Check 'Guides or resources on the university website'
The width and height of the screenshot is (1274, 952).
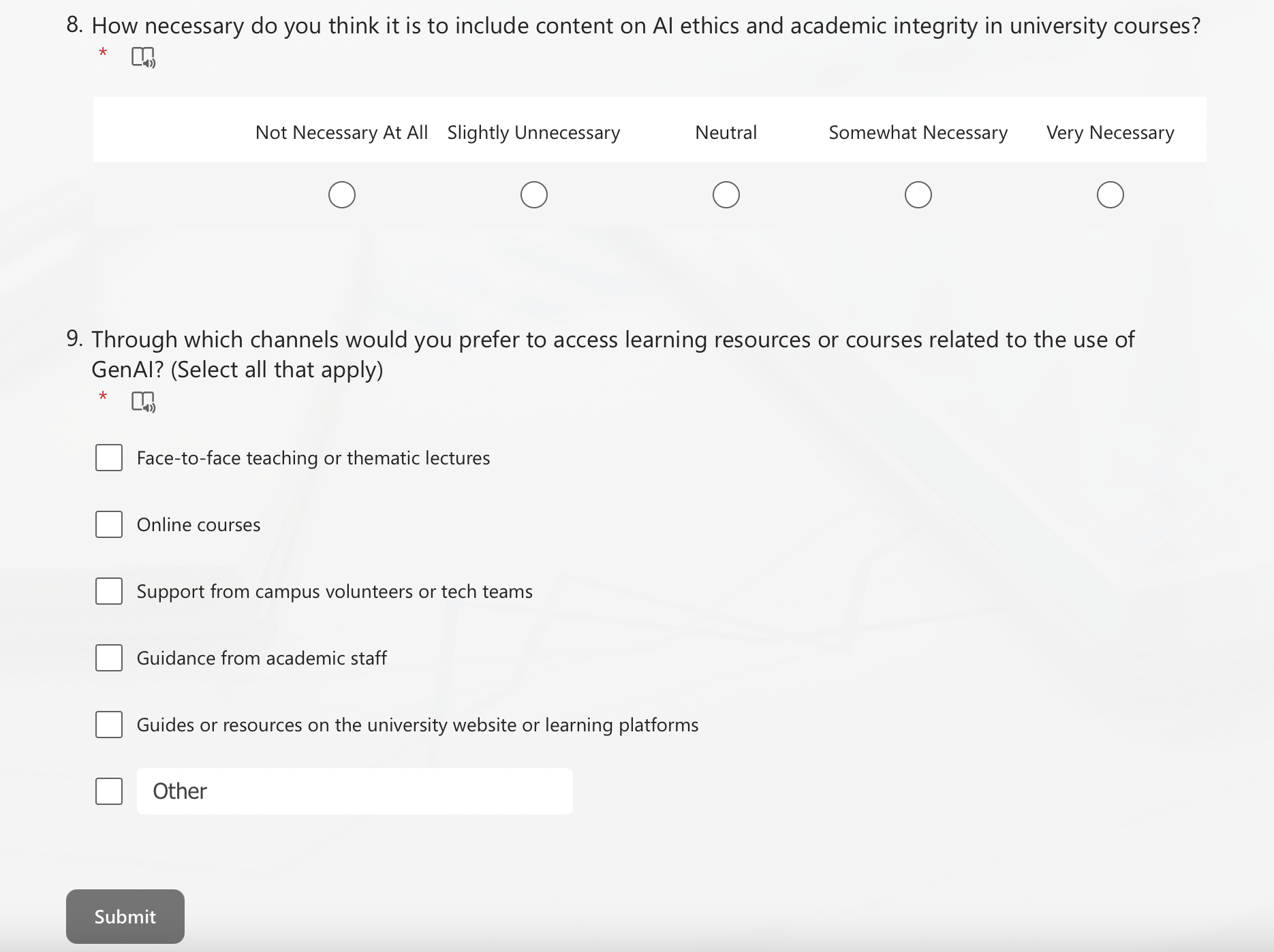point(109,725)
